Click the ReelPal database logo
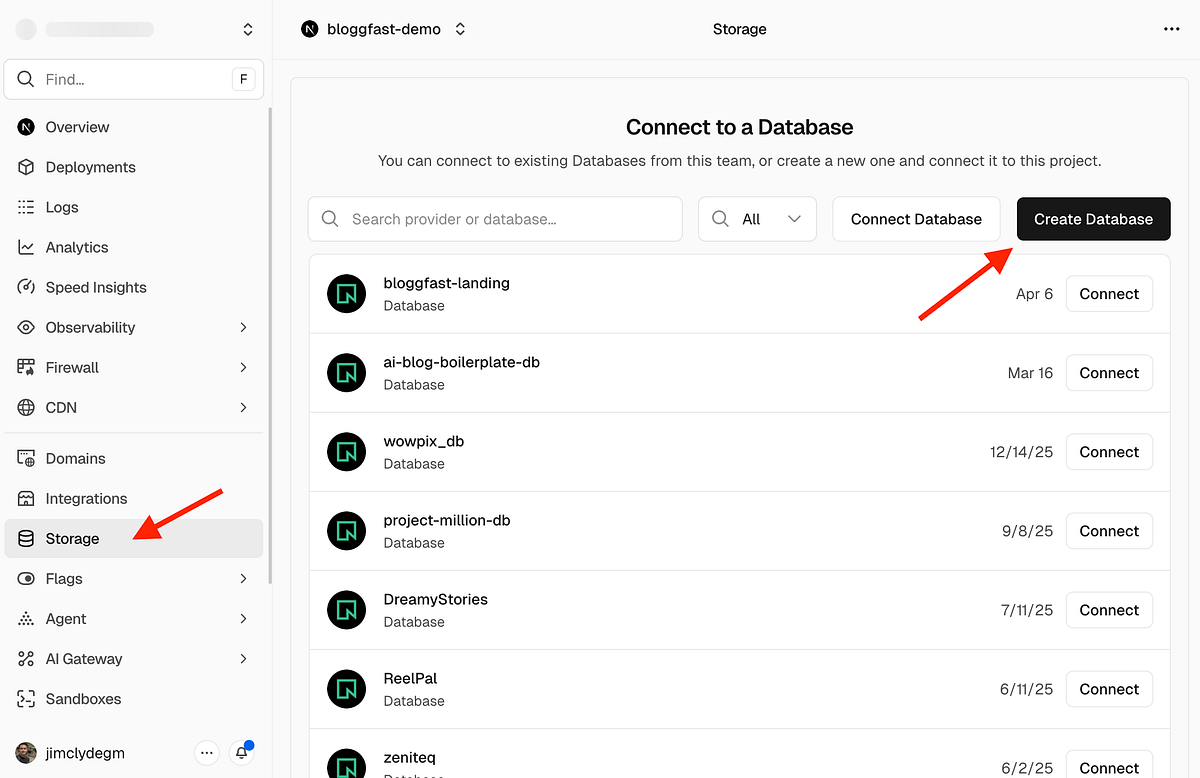 click(x=347, y=689)
